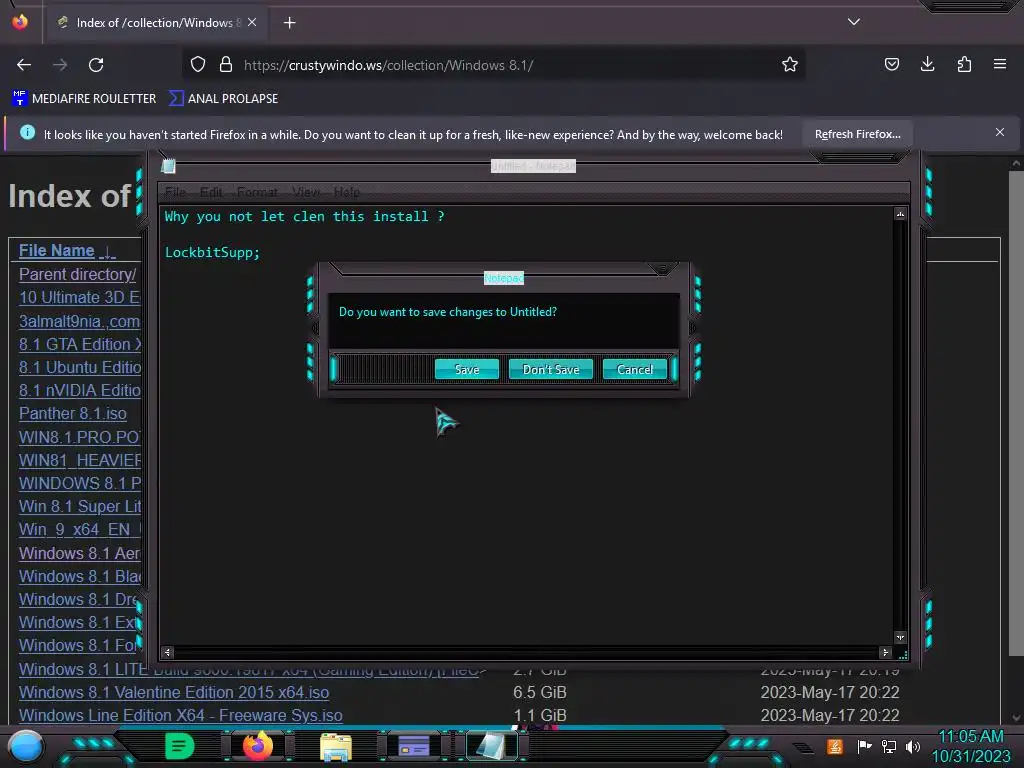Open the 8.1 GTA Edition link
This screenshot has width=1024, height=768.
80,344
